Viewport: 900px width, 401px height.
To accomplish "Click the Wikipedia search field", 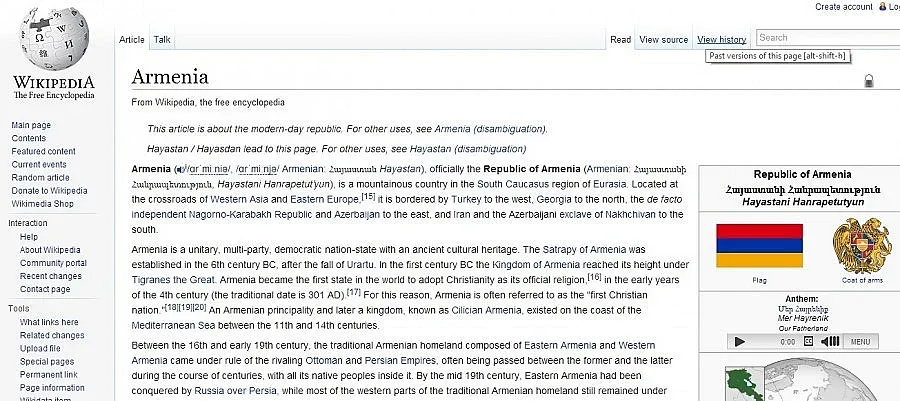I will click(825, 38).
